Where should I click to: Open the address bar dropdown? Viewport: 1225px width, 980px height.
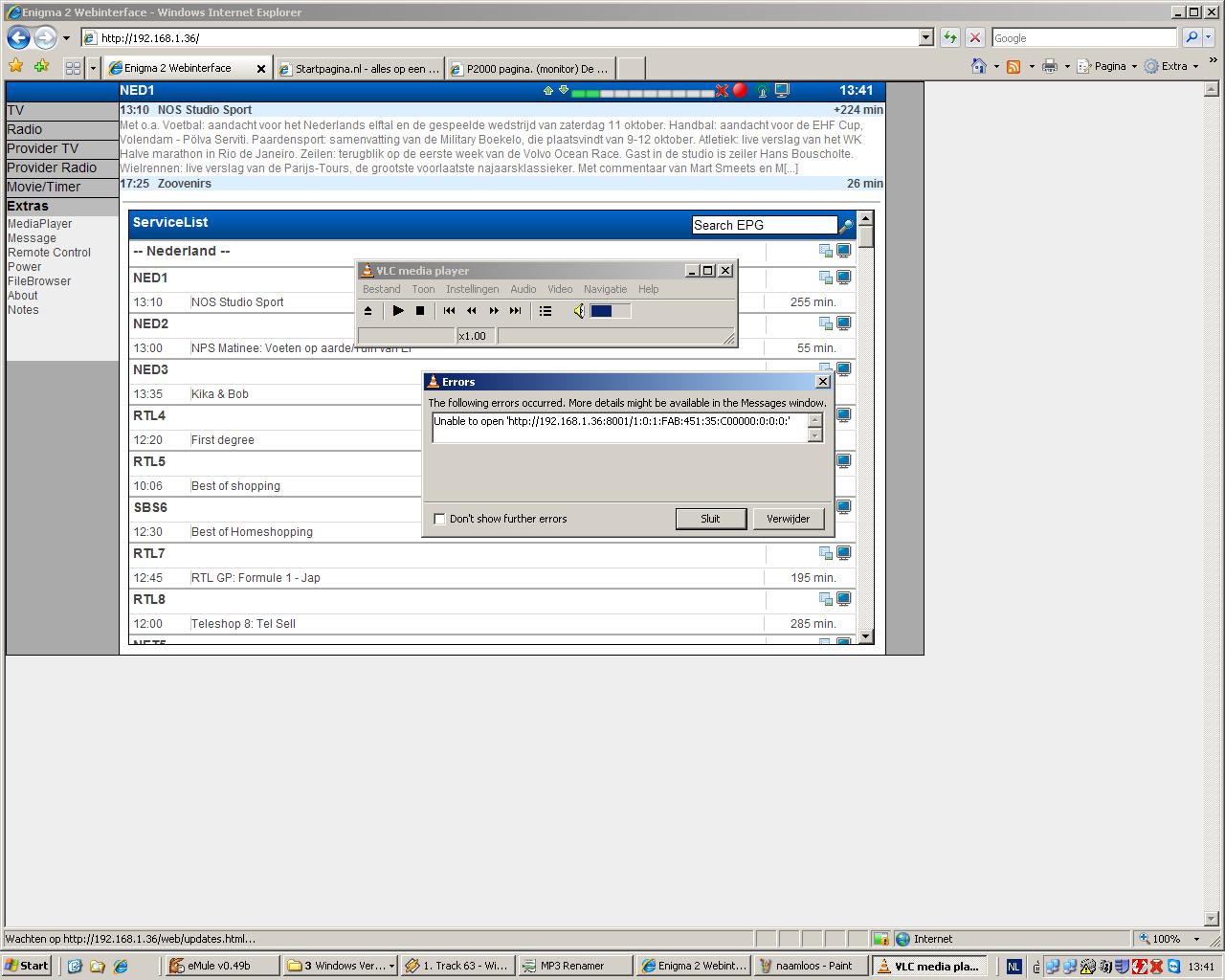point(925,38)
